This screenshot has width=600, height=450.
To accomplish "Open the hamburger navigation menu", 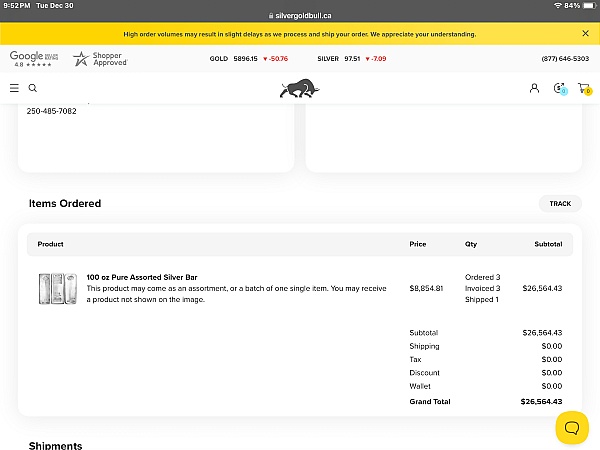I will tap(14, 88).
